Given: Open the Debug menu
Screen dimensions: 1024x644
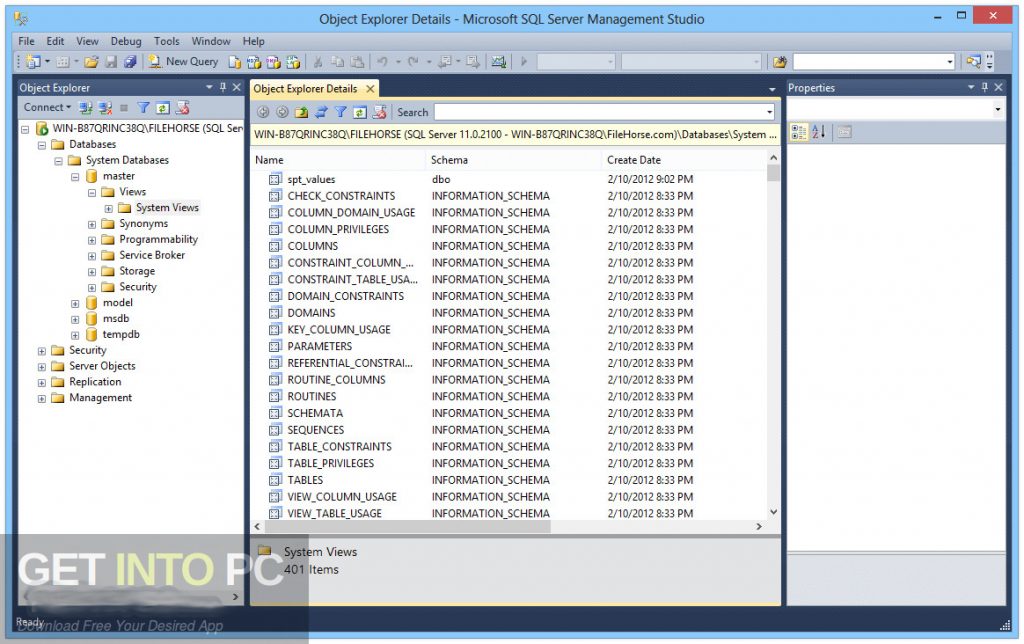Looking at the screenshot, I should (x=126, y=41).
